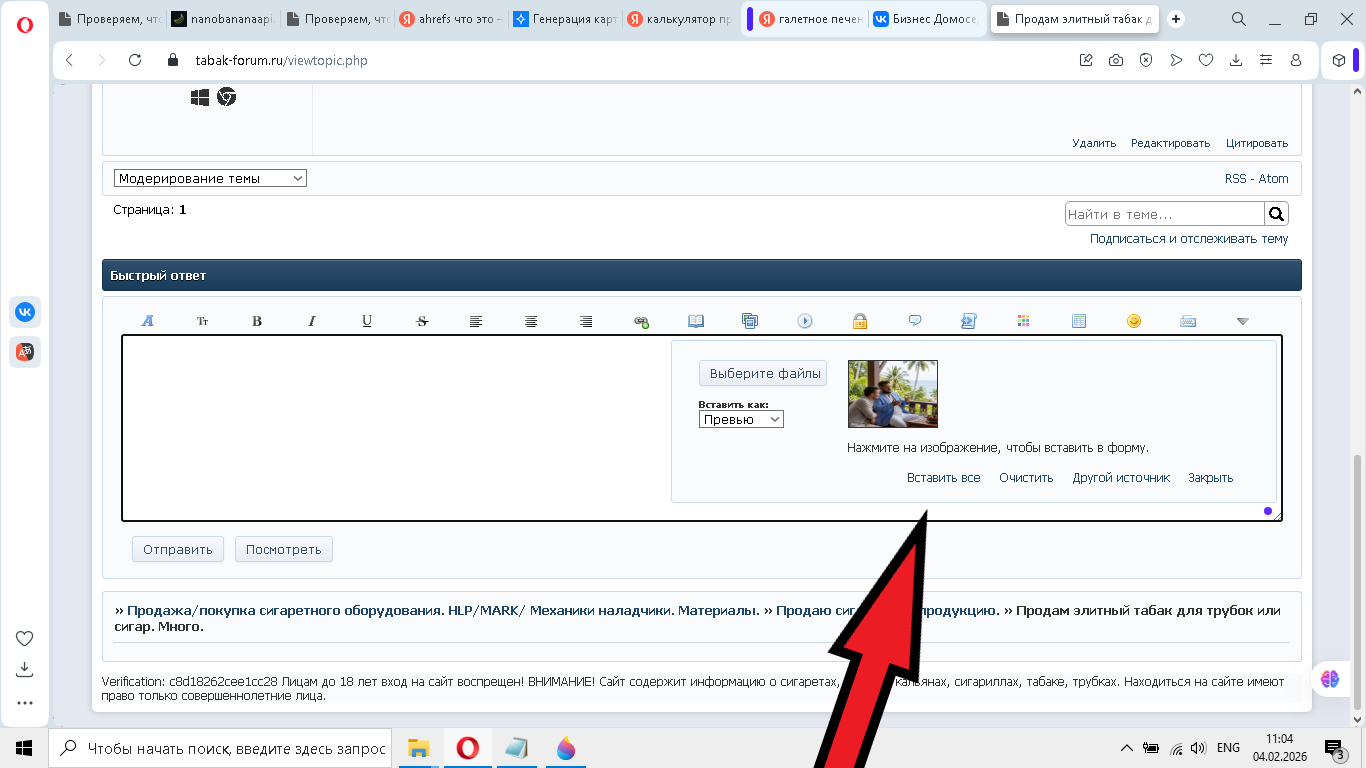Toggle hidden text with the lock icon
The image size is (1366, 768).
point(860,320)
